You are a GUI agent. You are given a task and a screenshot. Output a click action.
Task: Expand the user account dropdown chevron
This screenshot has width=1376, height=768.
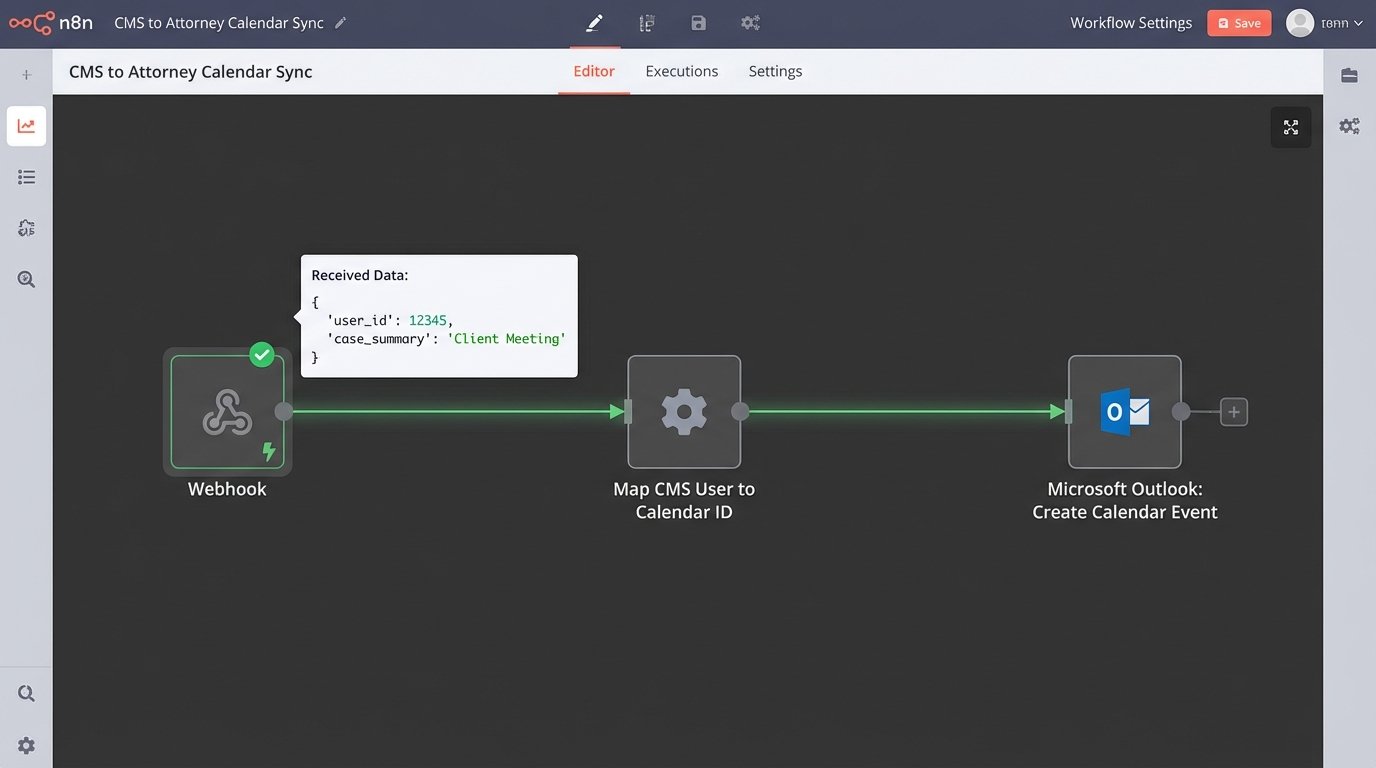(x=1358, y=23)
